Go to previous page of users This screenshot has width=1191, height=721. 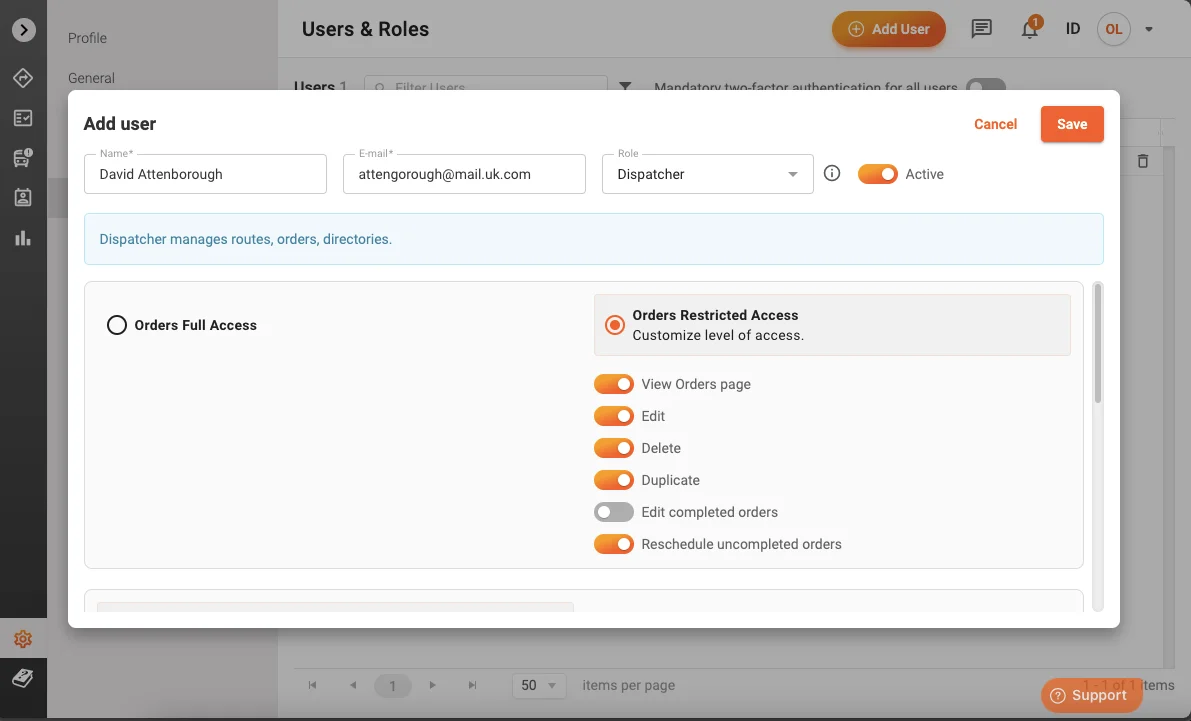click(x=352, y=685)
